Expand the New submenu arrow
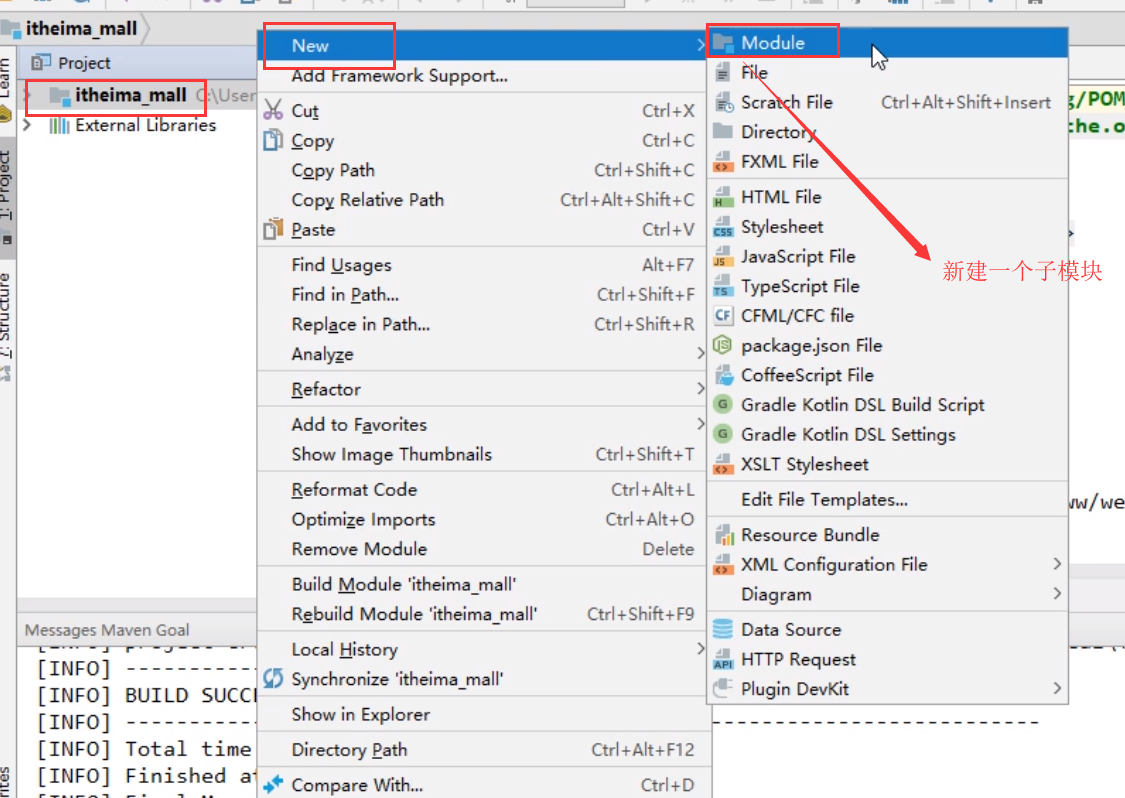The height and width of the screenshot is (798, 1125). (x=700, y=45)
